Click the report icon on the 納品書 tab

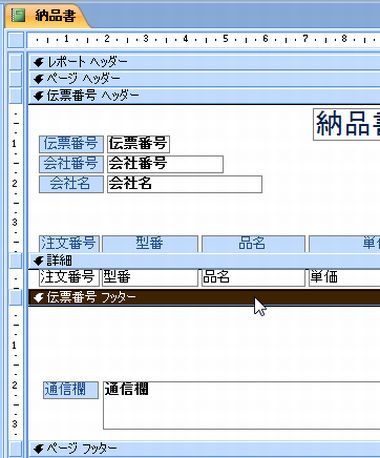tap(18, 15)
